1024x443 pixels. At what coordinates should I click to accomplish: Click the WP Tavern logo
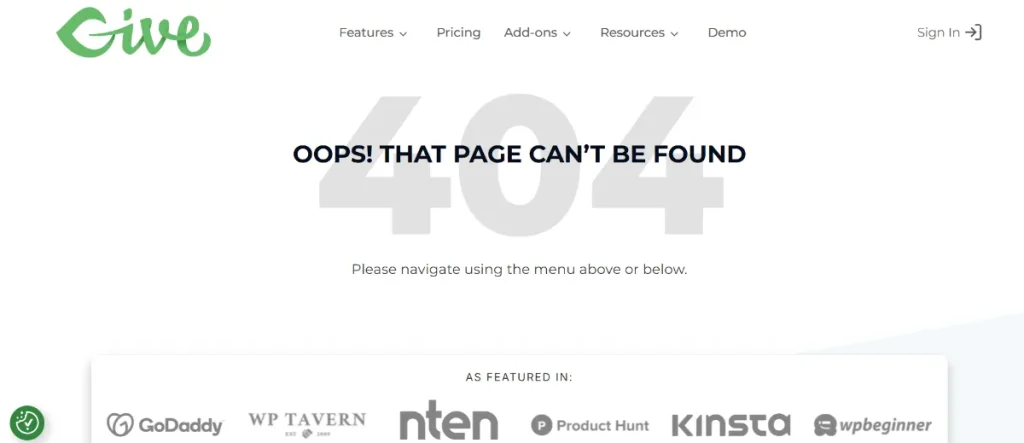pyautogui.click(x=307, y=424)
